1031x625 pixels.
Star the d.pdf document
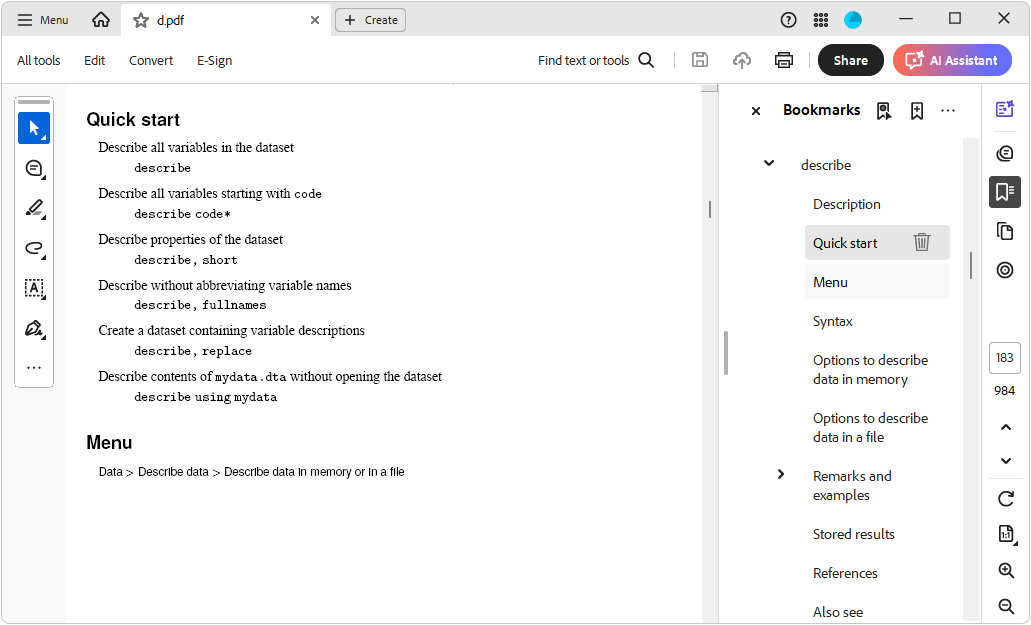141,20
